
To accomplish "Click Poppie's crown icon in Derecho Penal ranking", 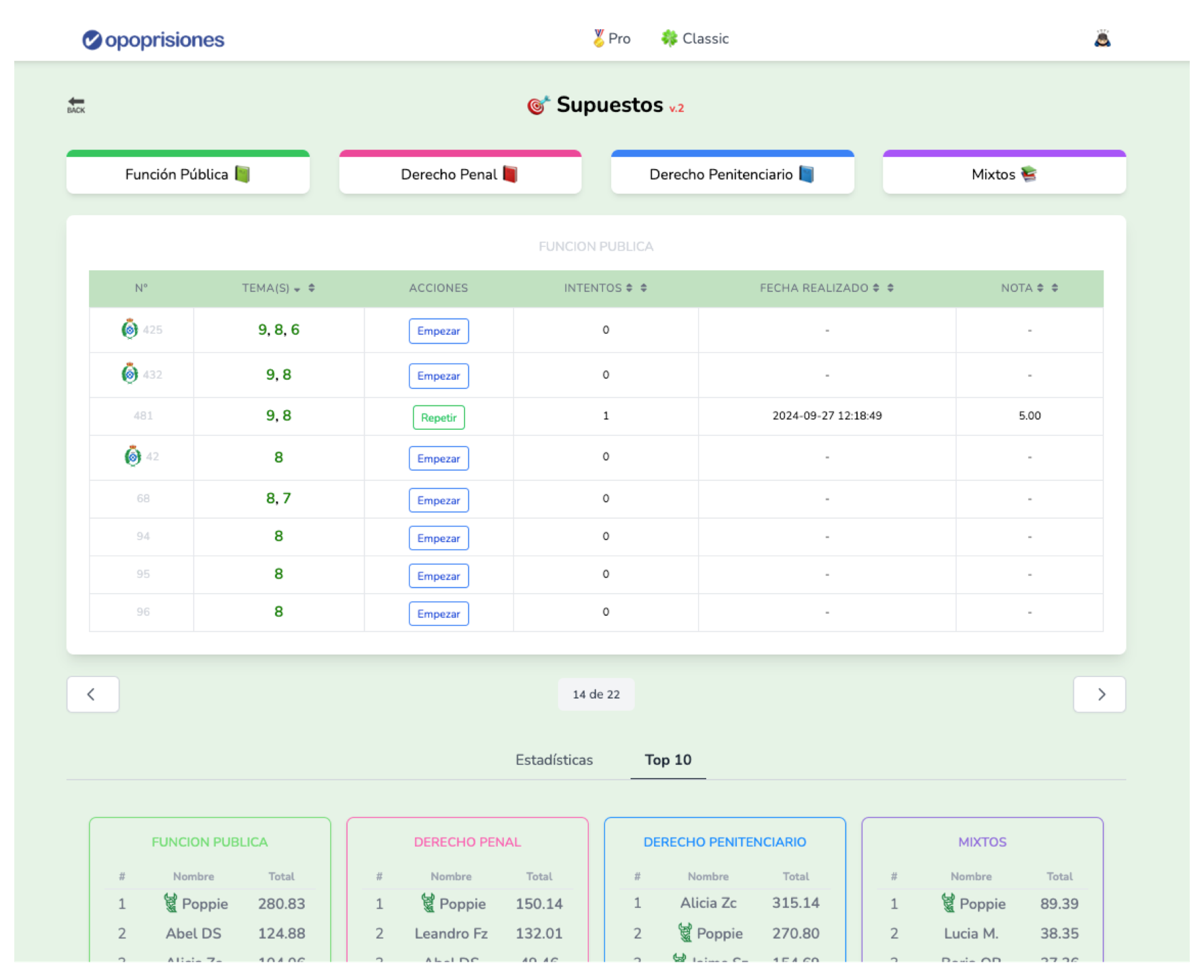I will [x=428, y=903].
